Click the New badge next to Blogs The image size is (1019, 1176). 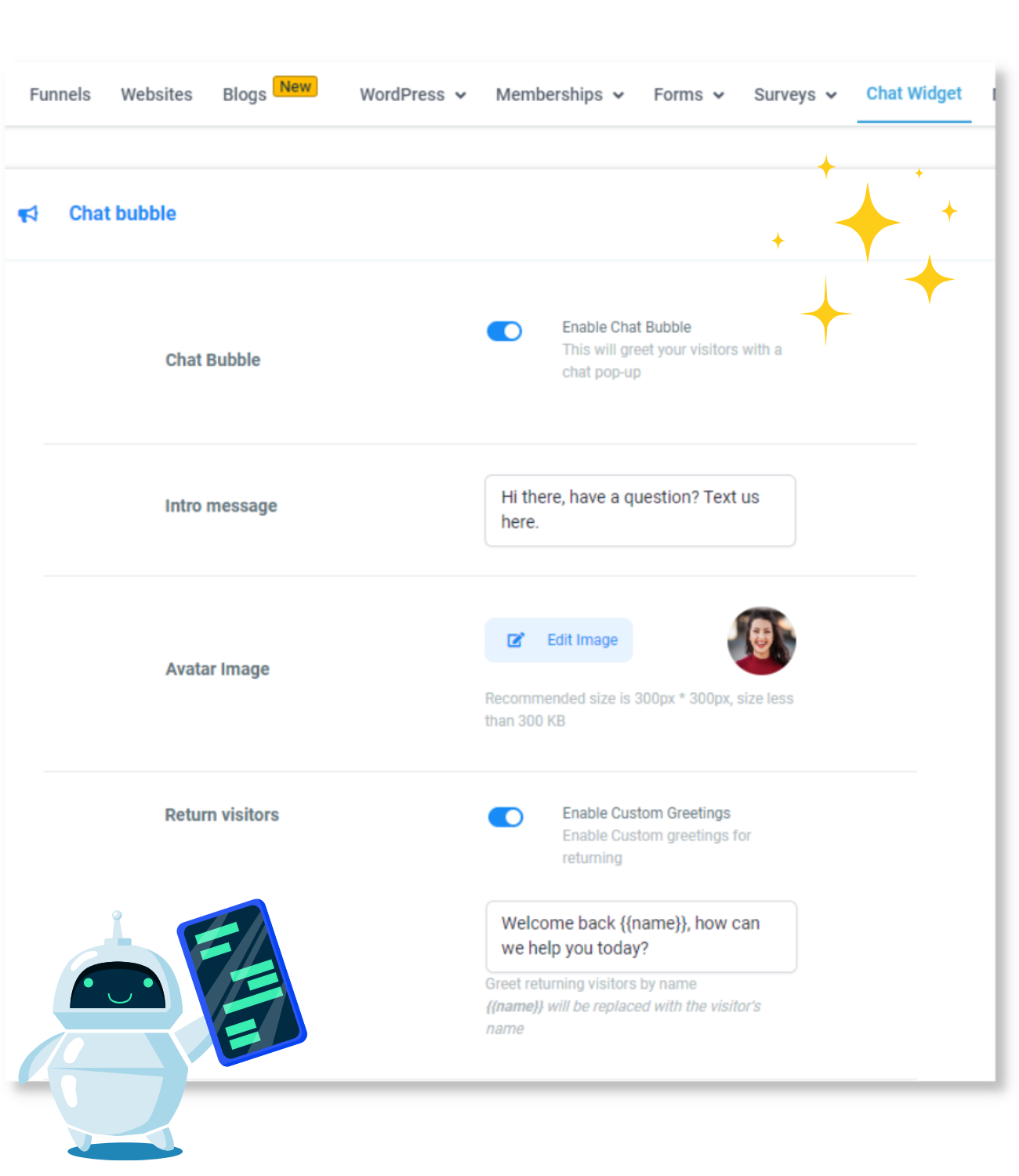295,86
